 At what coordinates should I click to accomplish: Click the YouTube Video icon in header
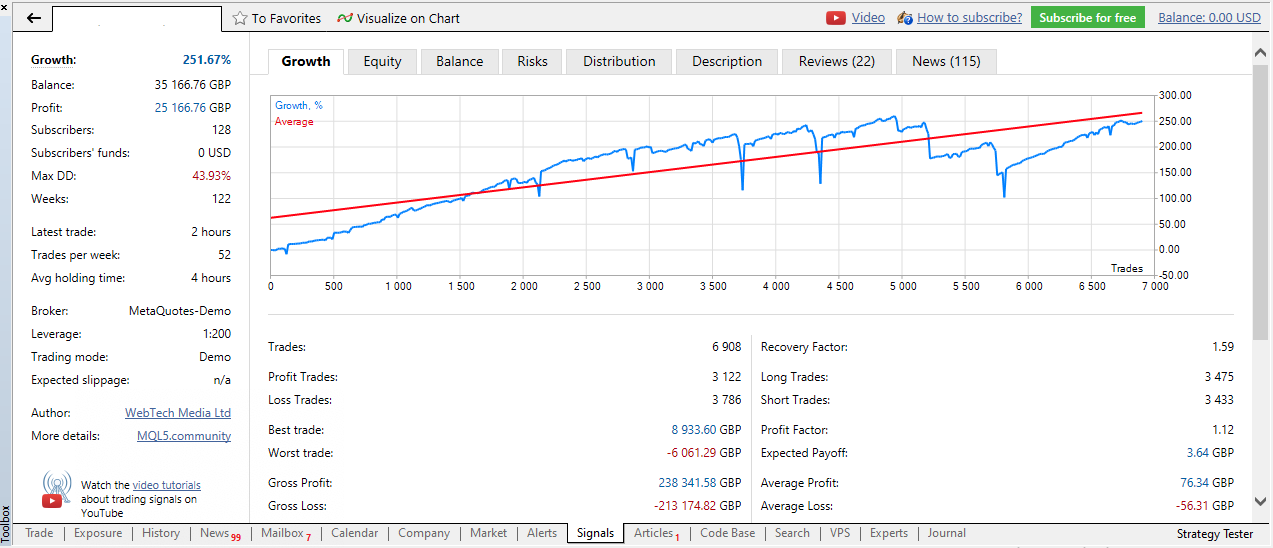pyautogui.click(x=836, y=18)
